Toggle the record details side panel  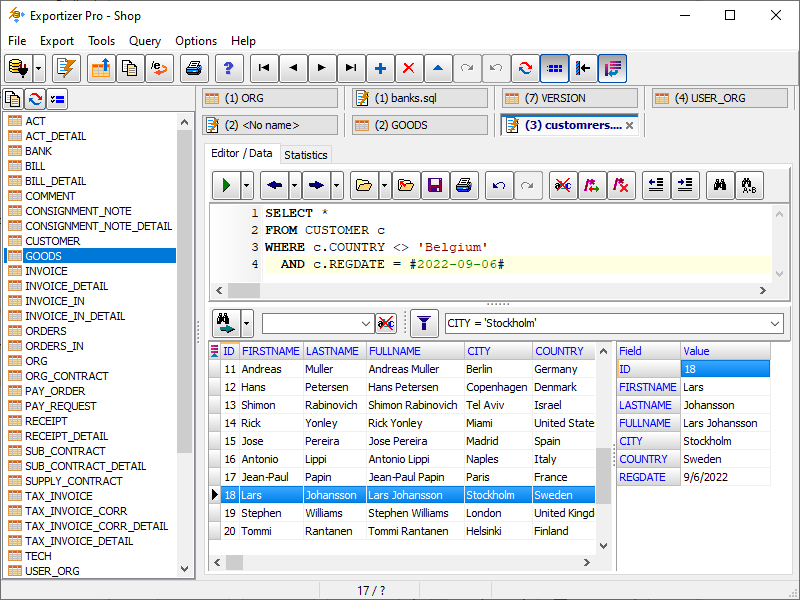tap(611, 70)
